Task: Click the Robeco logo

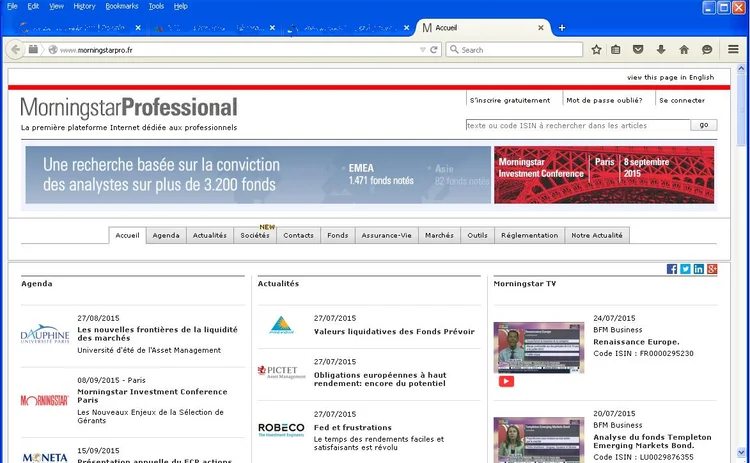Action: (x=281, y=429)
